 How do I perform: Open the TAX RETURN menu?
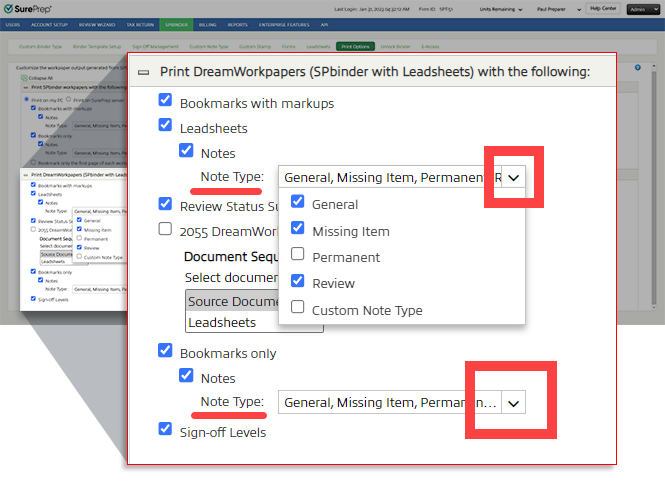pos(140,25)
